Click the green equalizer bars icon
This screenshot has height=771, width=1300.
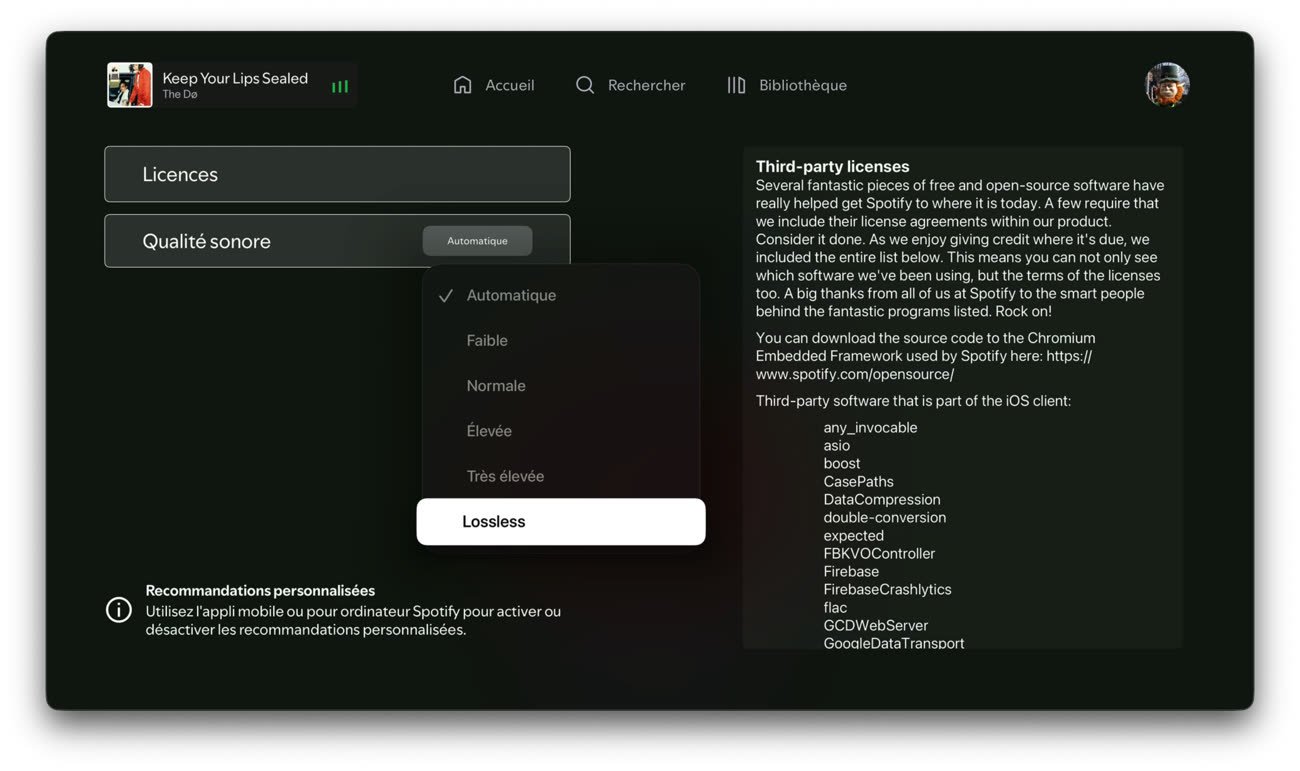(x=340, y=87)
